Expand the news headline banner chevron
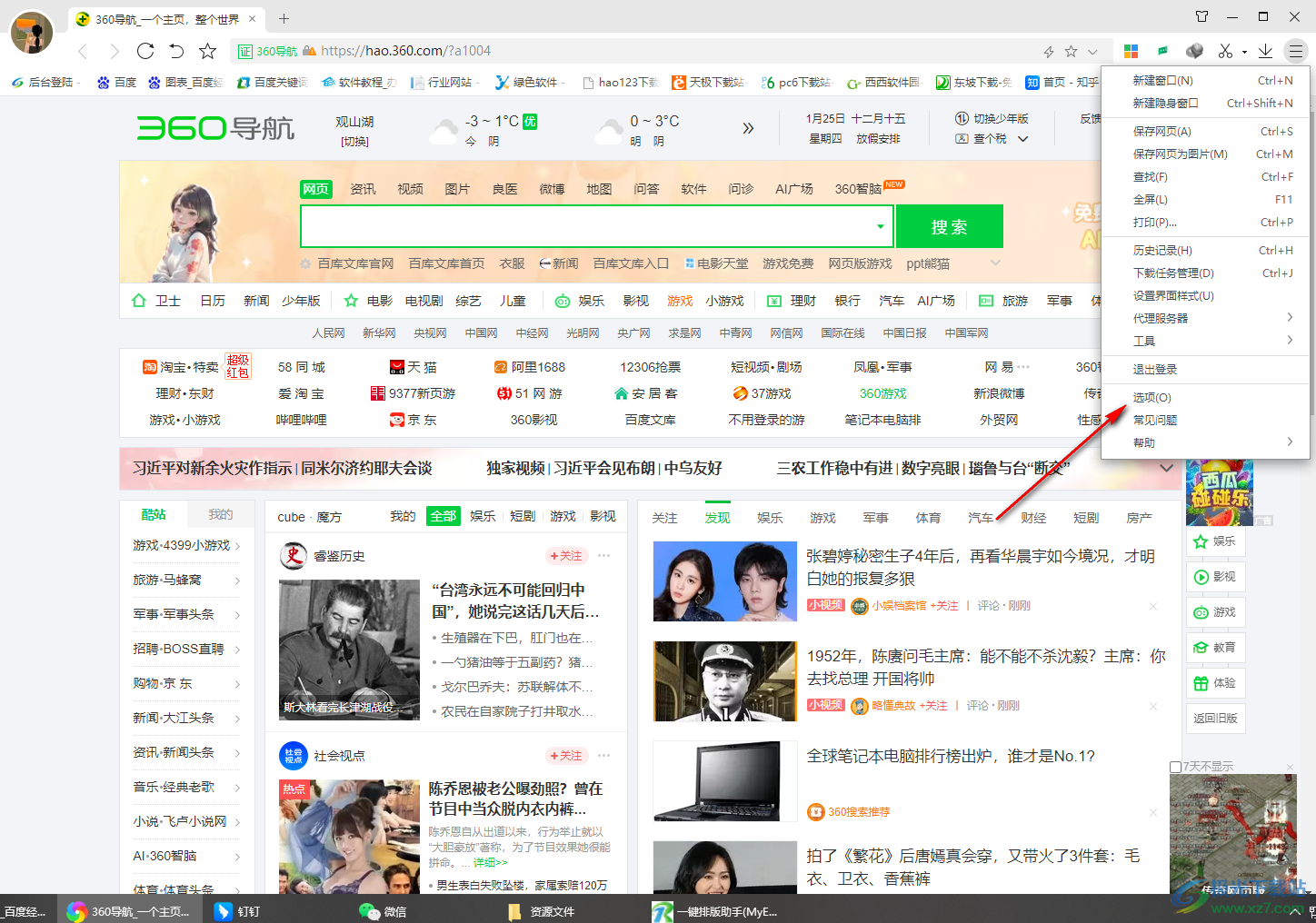The image size is (1316, 923). tap(1166, 468)
